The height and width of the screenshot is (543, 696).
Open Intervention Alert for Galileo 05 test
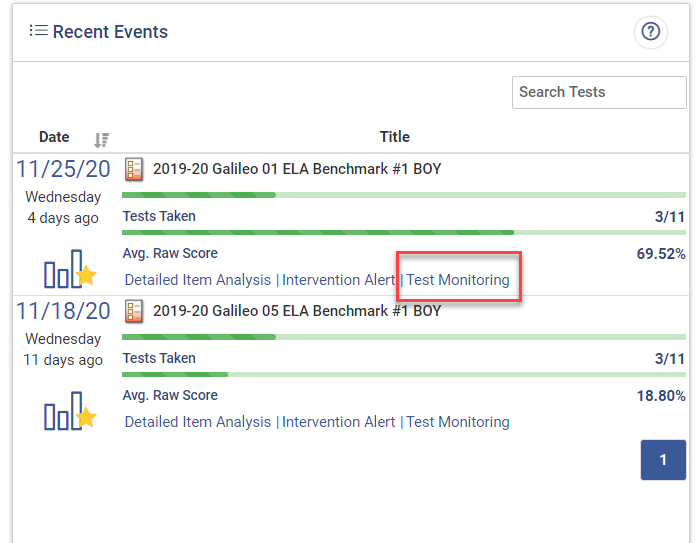pos(338,422)
